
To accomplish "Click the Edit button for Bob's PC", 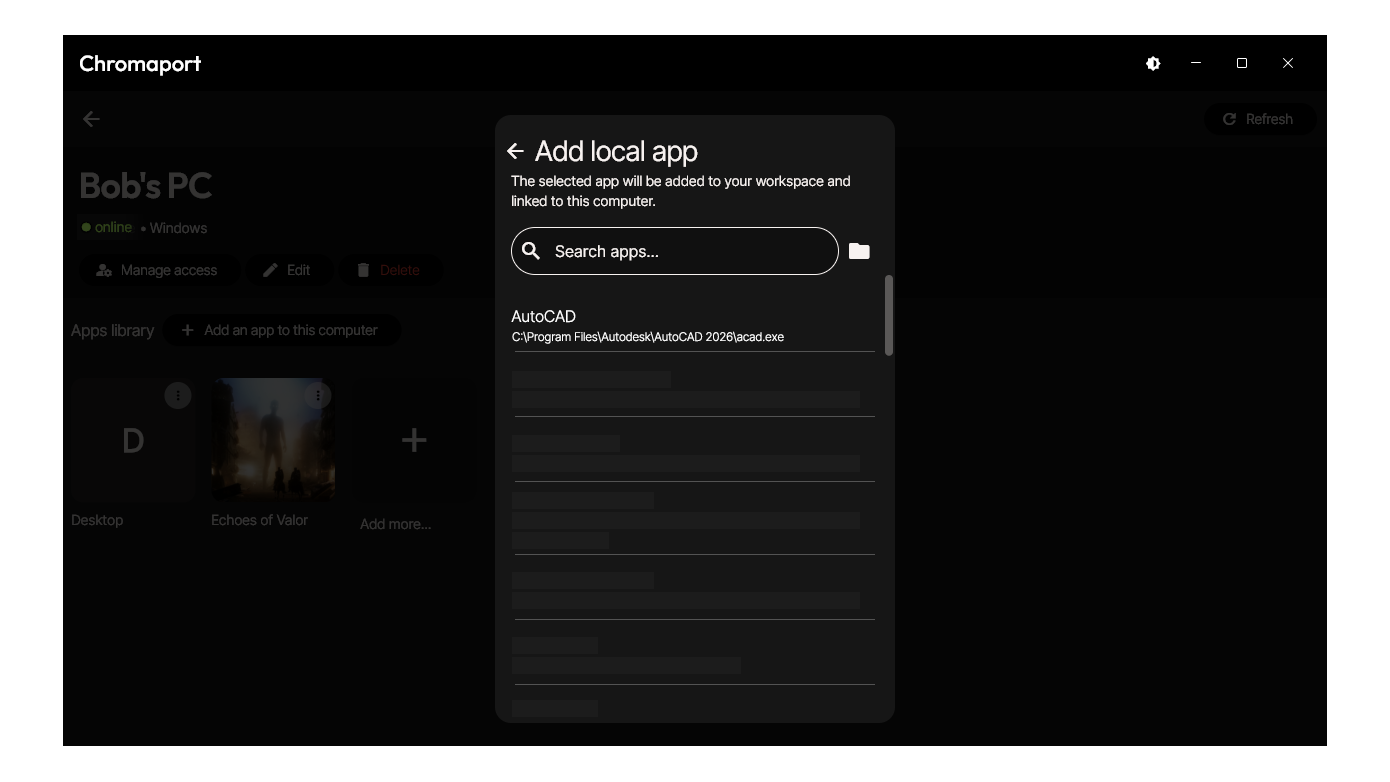I will click(287, 270).
